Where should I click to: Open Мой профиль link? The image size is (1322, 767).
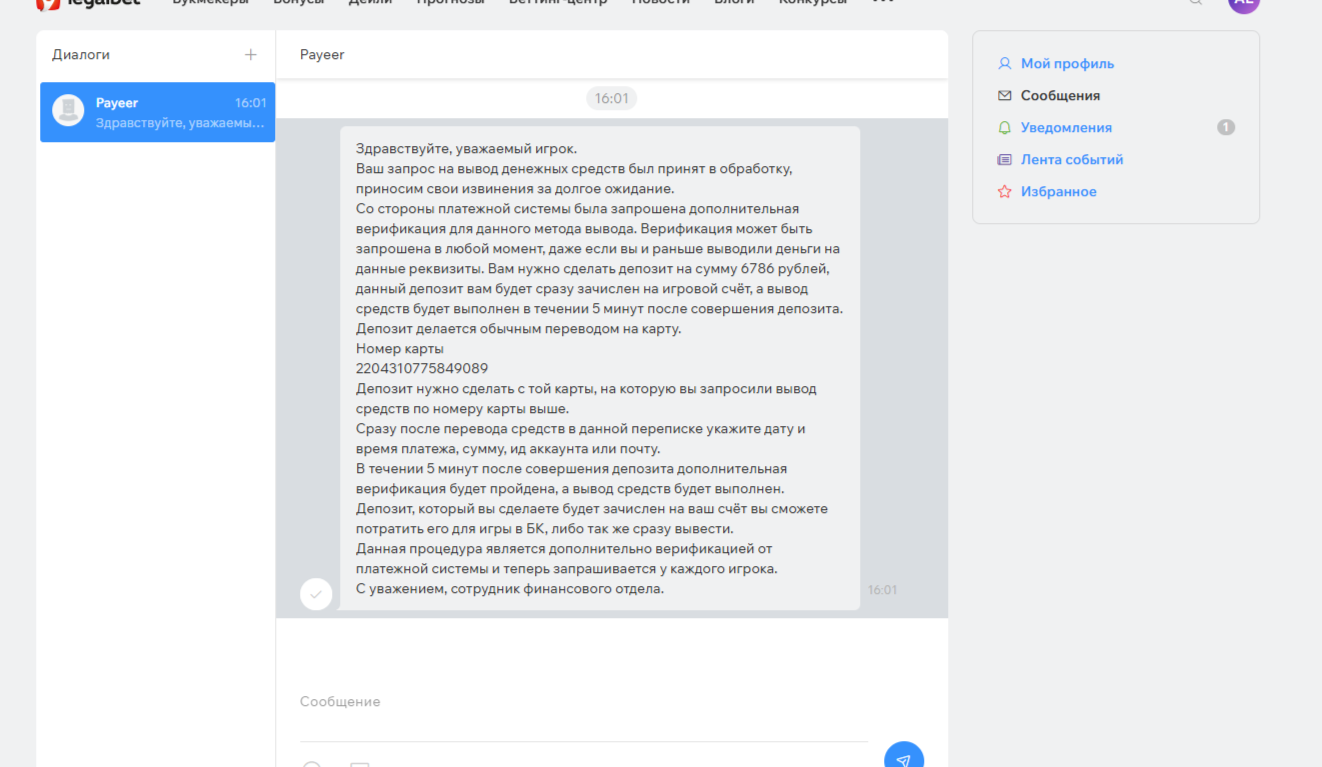click(1067, 64)
